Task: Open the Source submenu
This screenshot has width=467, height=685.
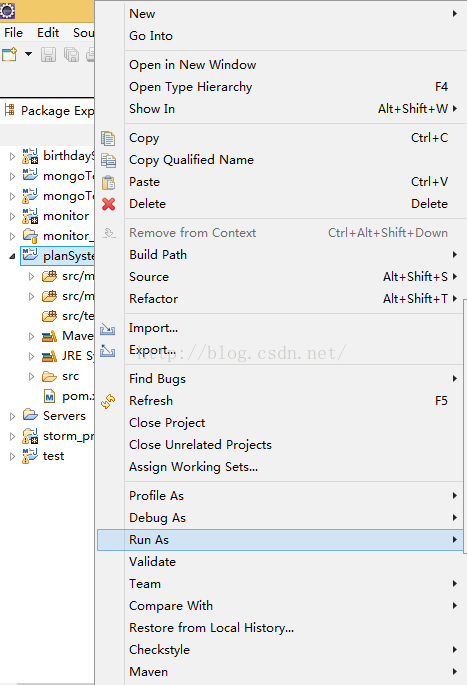Action: click(280, 277)
